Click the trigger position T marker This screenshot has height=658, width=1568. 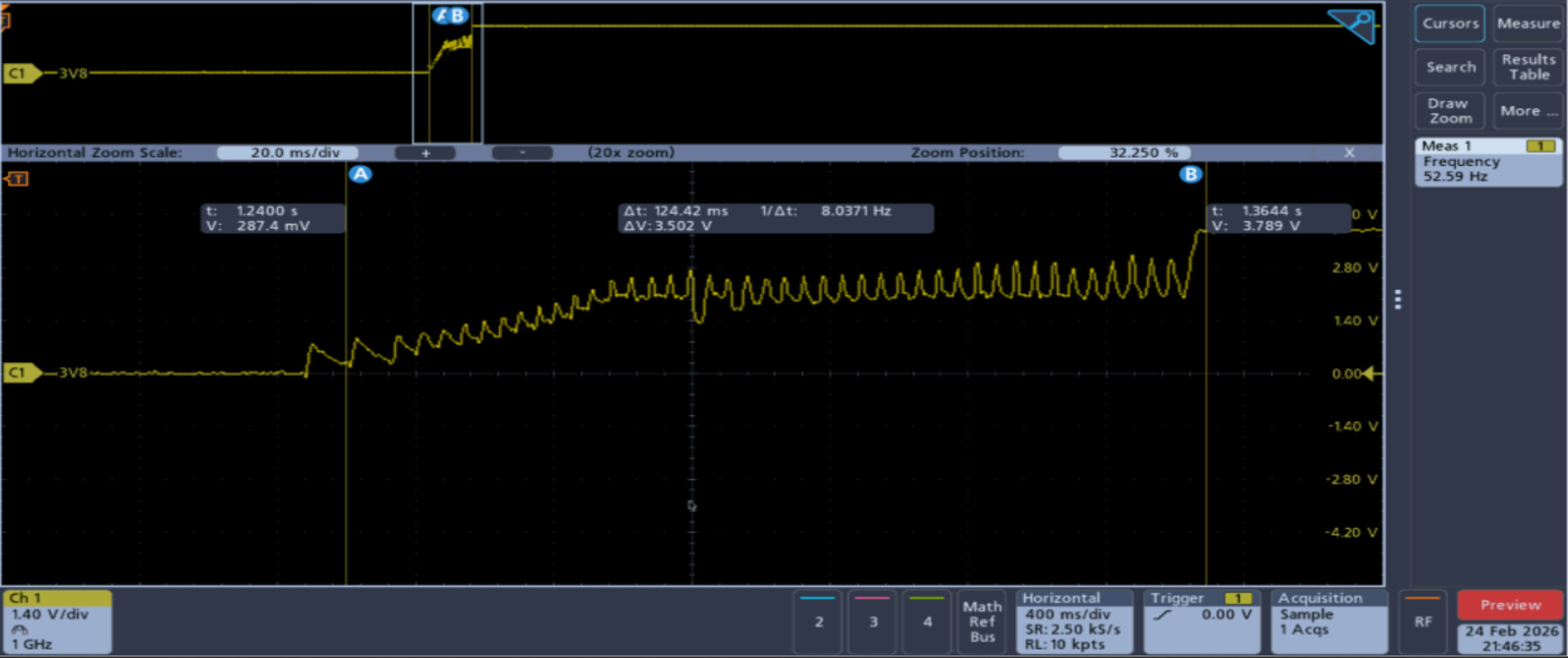[x=17, y=179]
